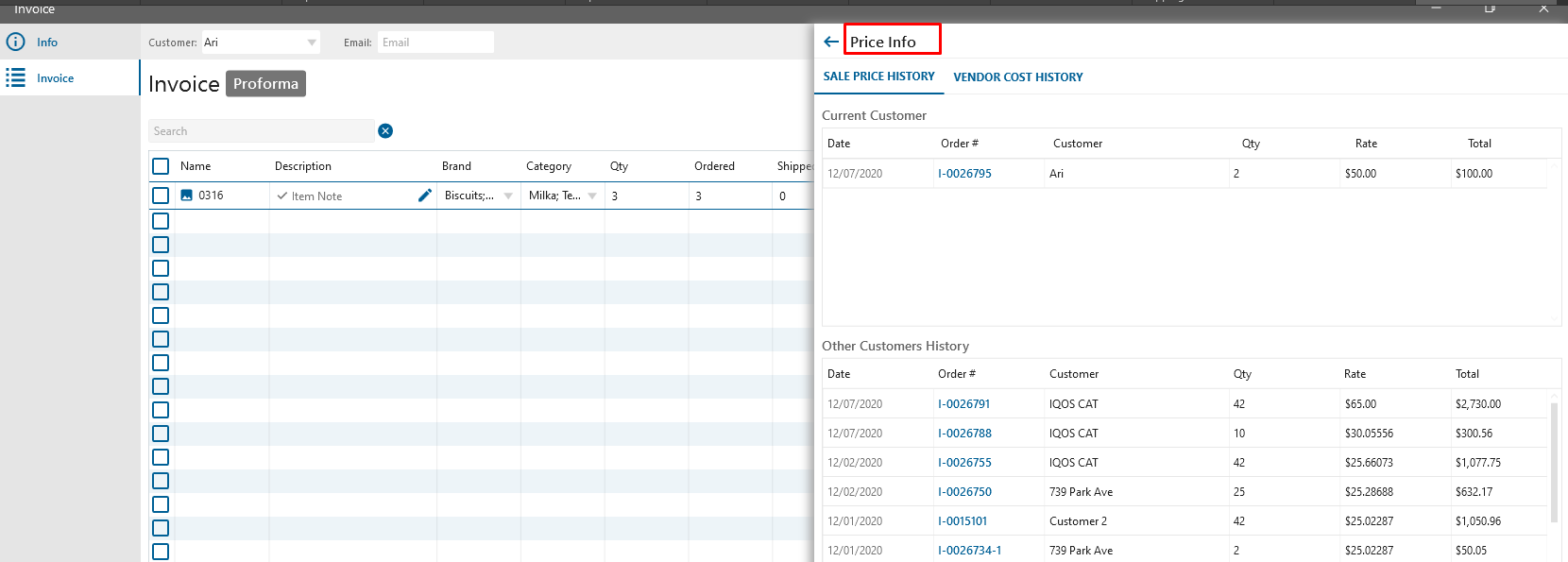Click the Other Customers History vertical scrollbar
1568x562 pixels.
click(1554, 463)
